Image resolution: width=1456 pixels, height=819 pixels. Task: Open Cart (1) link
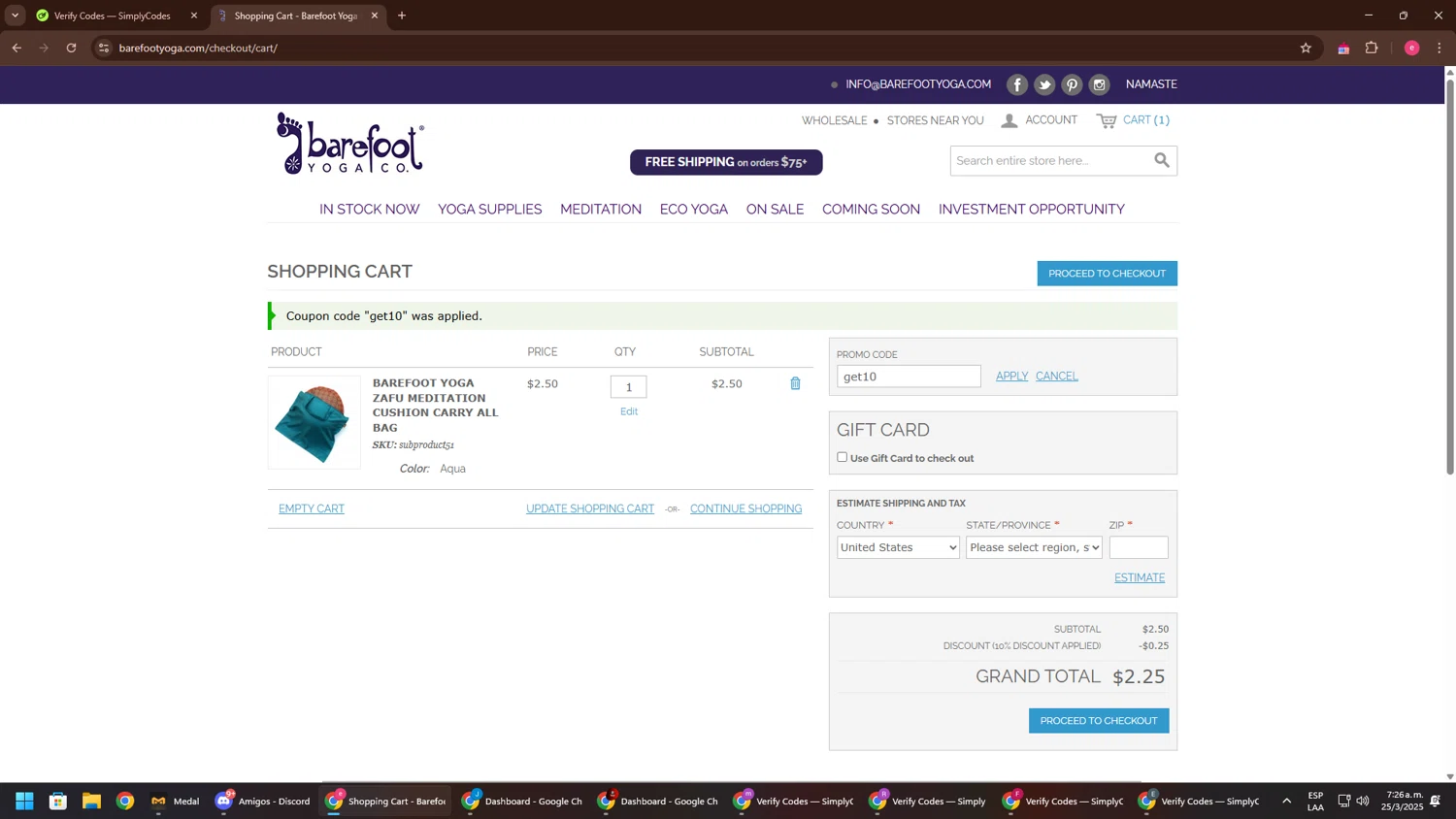click(1146, 120)
